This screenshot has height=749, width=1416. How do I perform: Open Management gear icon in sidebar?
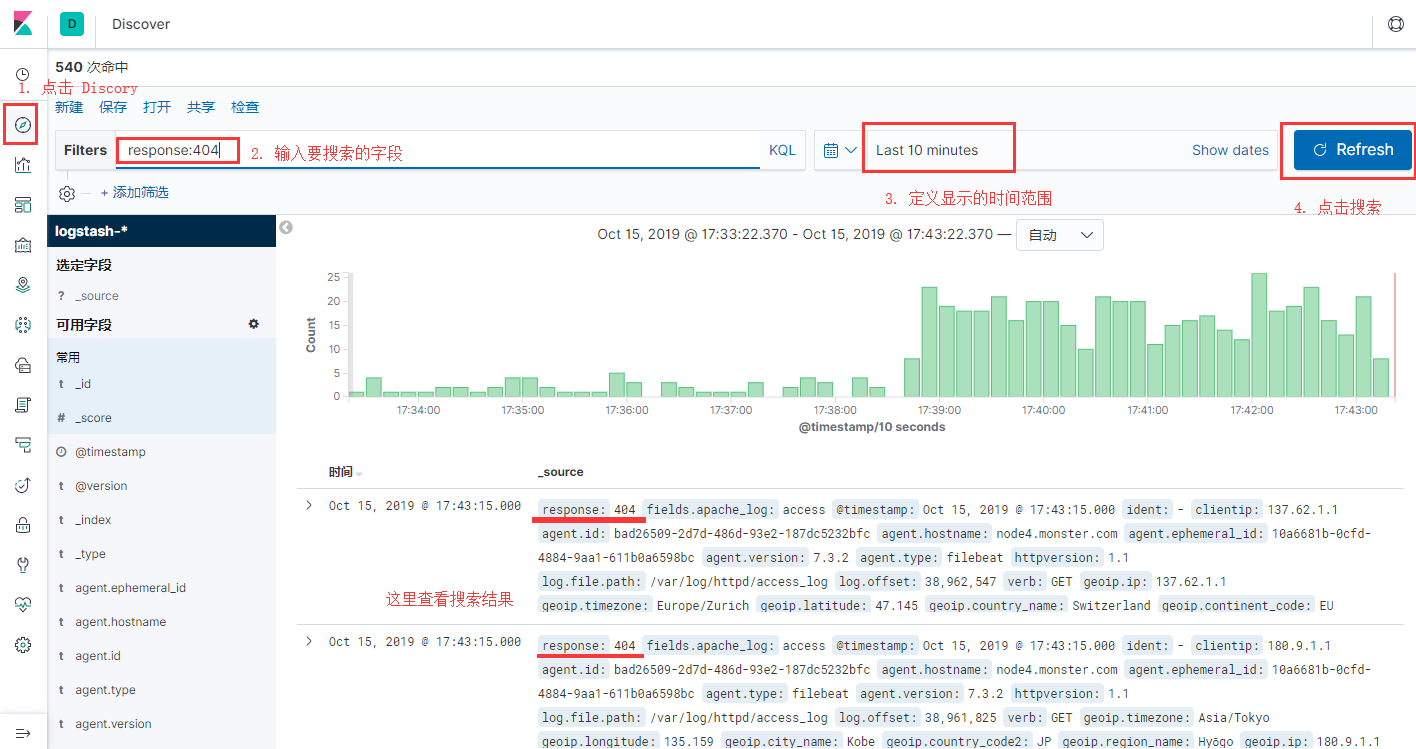[22, 645]
